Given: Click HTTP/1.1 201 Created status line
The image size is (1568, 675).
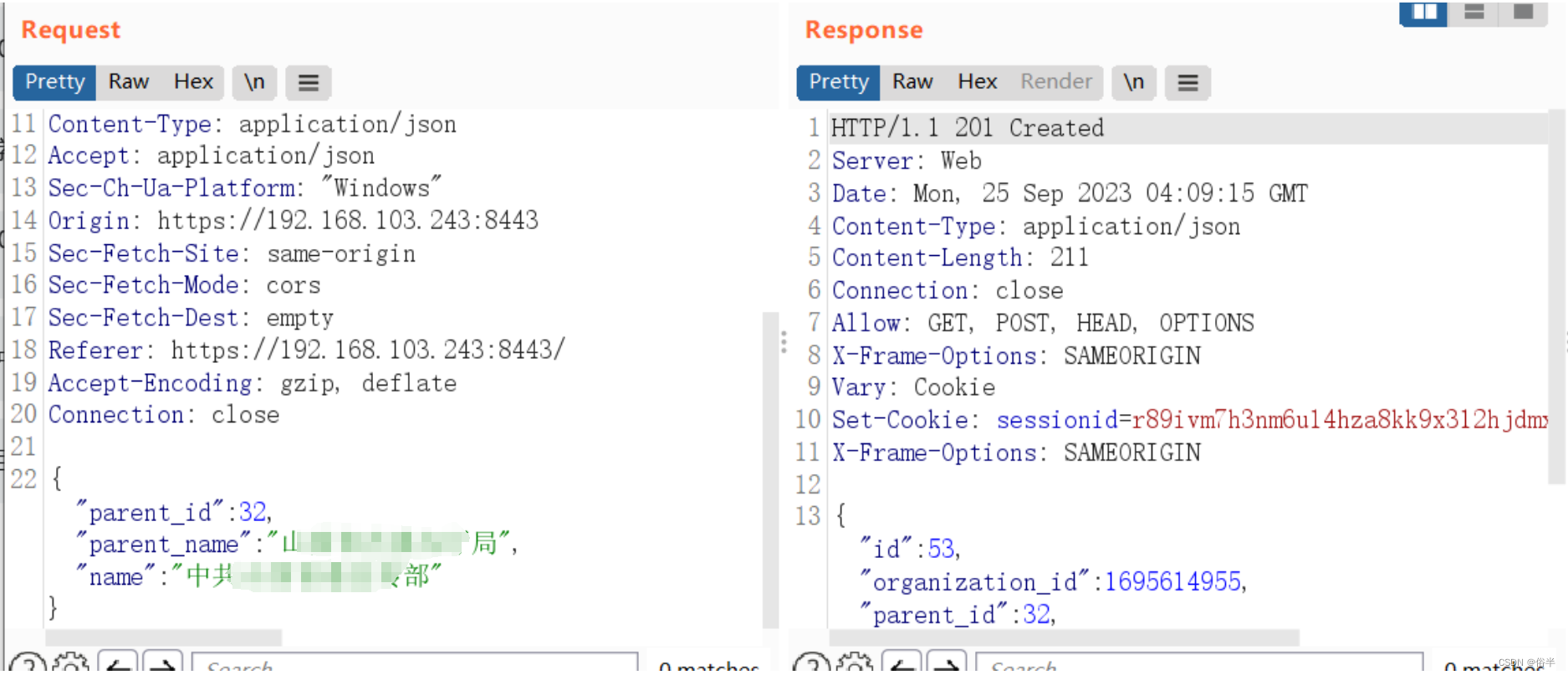Looking at the screenshot, I should click(x=968, y=128).
